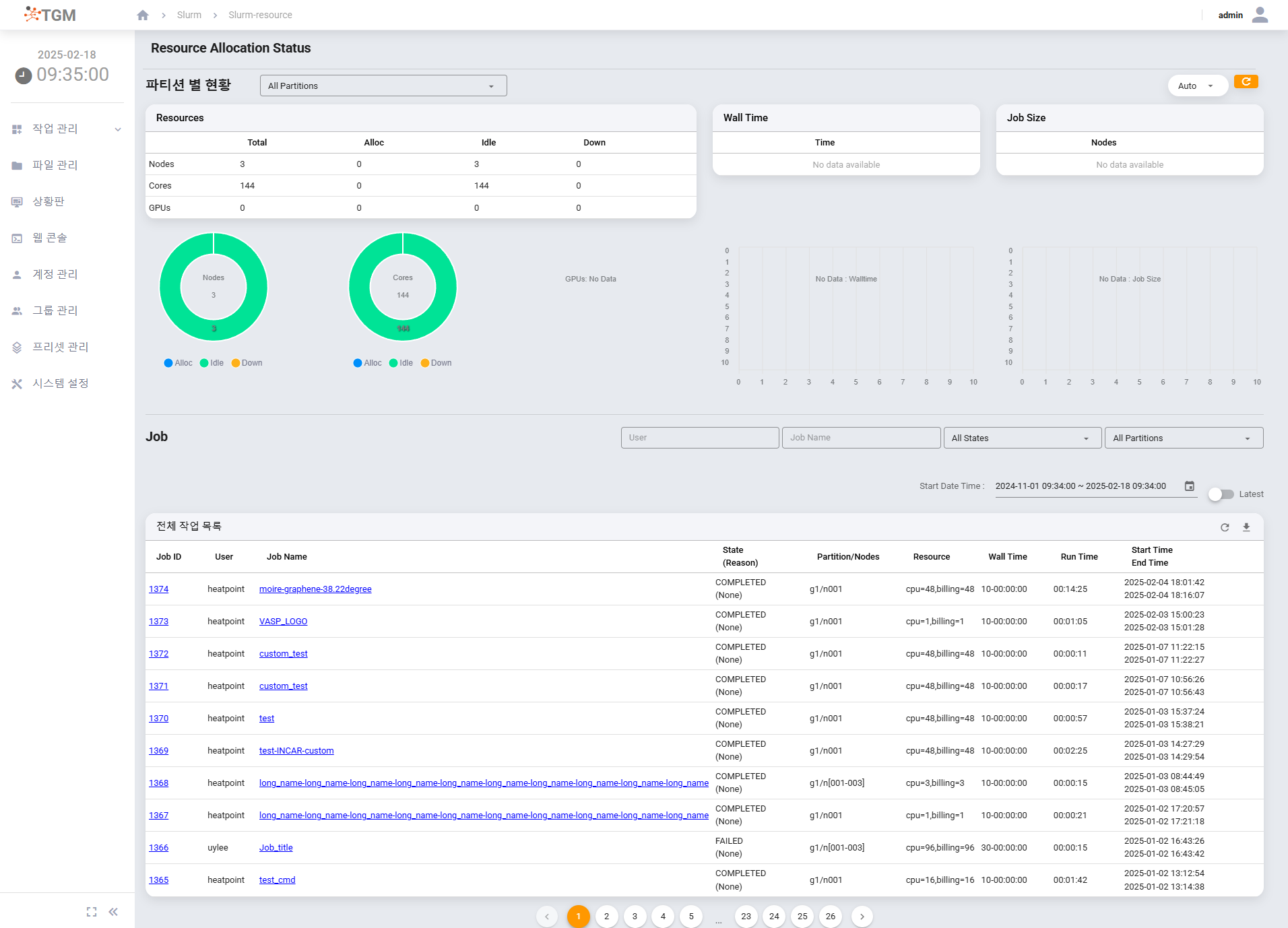
Task: Open the Auto refresh interval dropdown
Action: pos(1197,86)
